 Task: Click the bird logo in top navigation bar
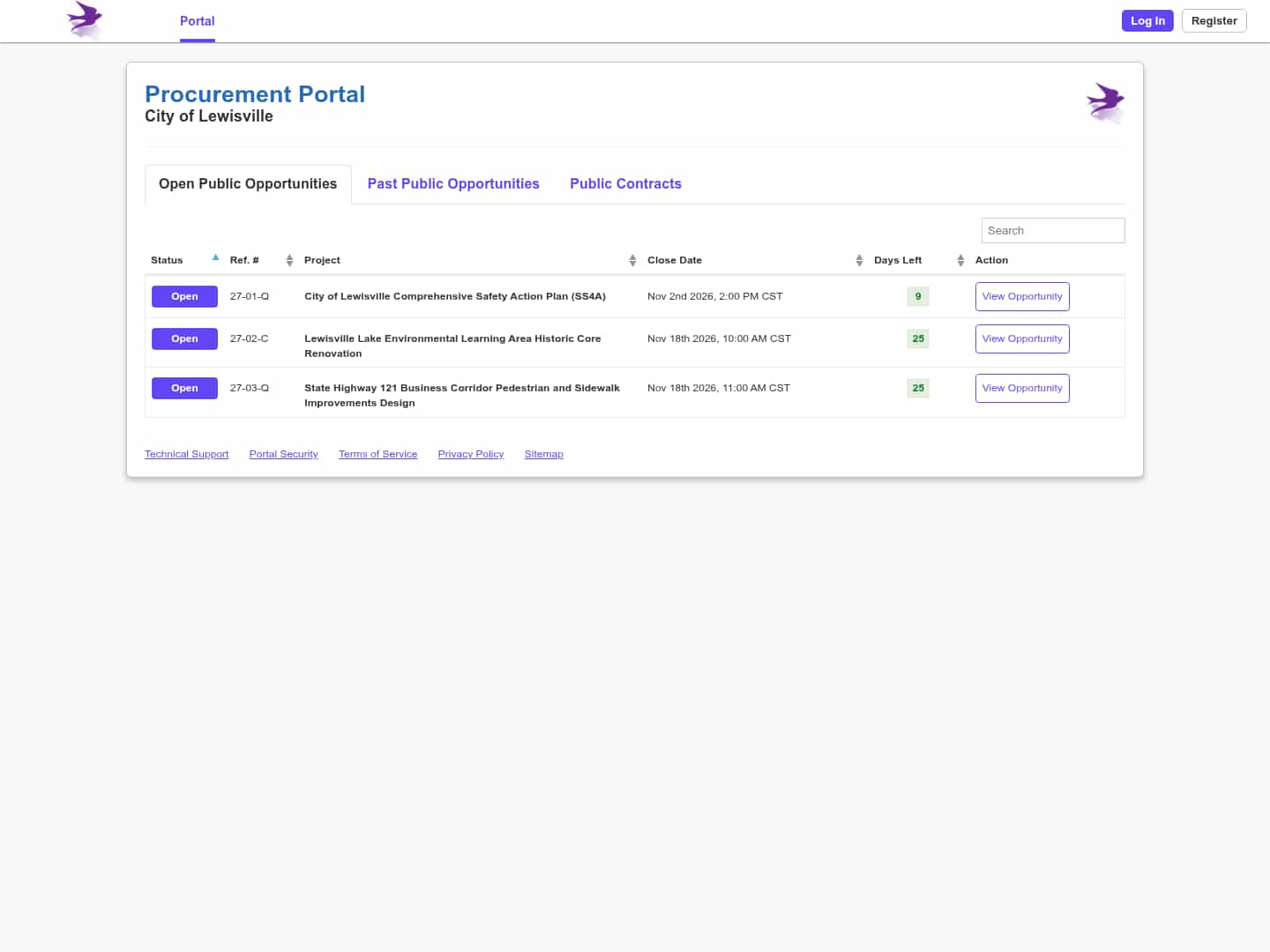tap(86, 20)
